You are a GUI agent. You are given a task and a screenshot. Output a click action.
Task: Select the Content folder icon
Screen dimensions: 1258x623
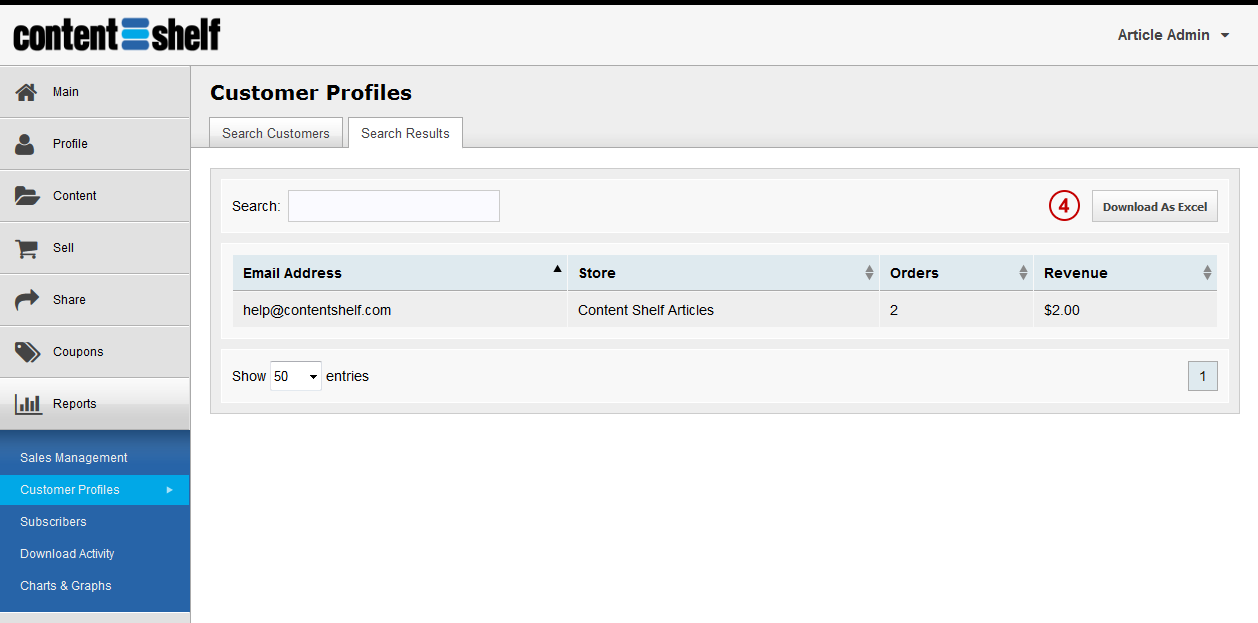[27, 196]
